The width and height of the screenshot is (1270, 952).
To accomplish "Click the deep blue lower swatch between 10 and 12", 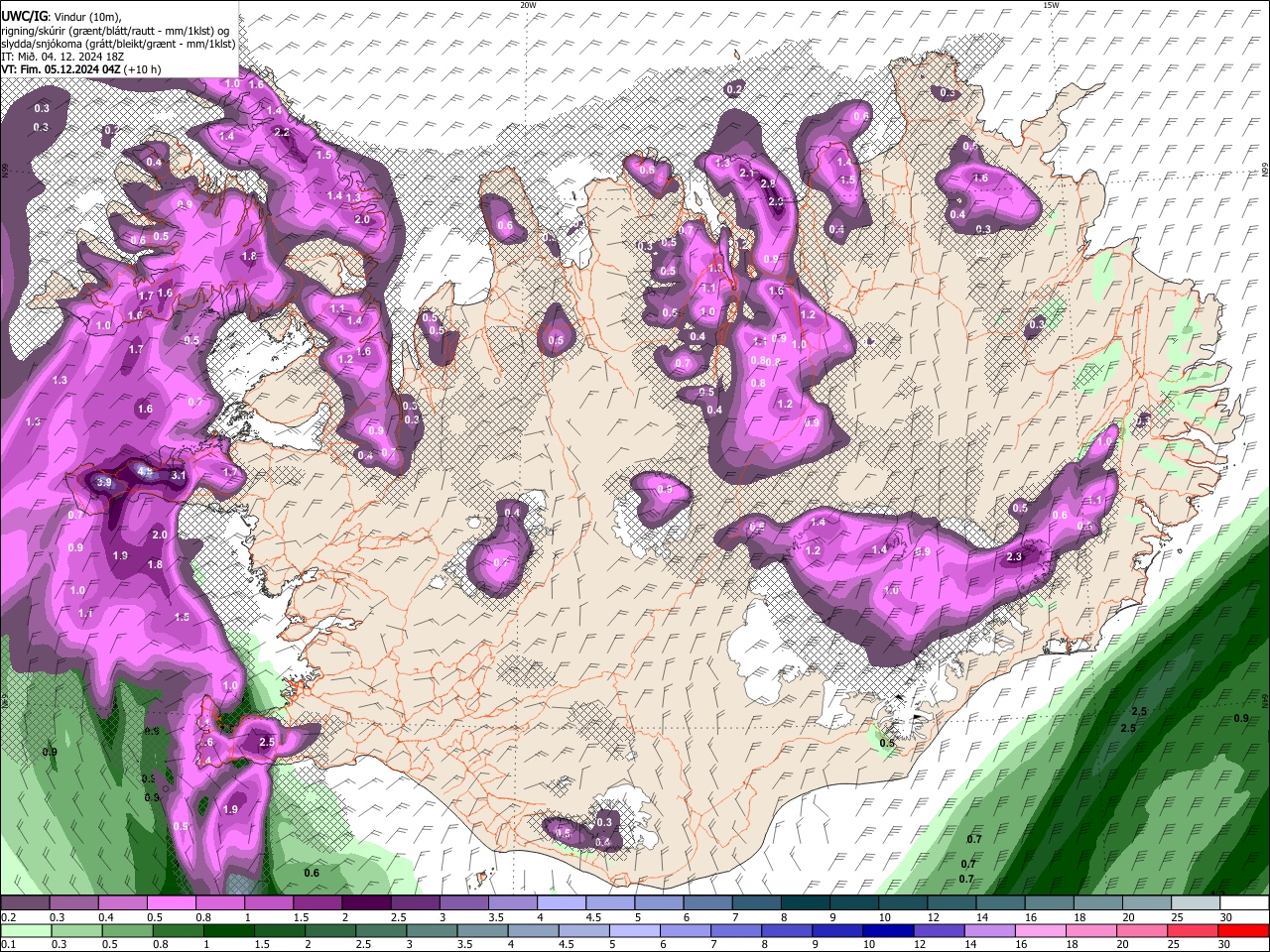I will (x=889, y=930).
